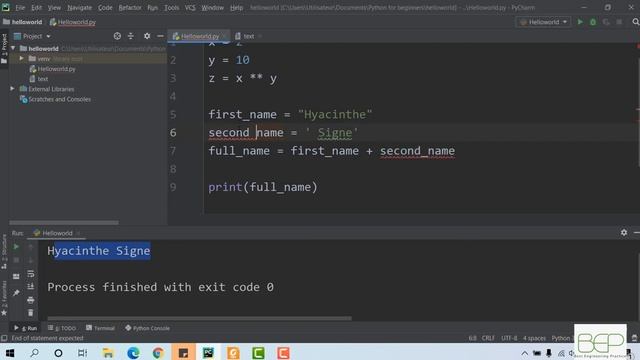Rerun Helloworld from Run panel
Viewport: 640px width, 360px height.
pyautogui.click(x=16, y=247)
